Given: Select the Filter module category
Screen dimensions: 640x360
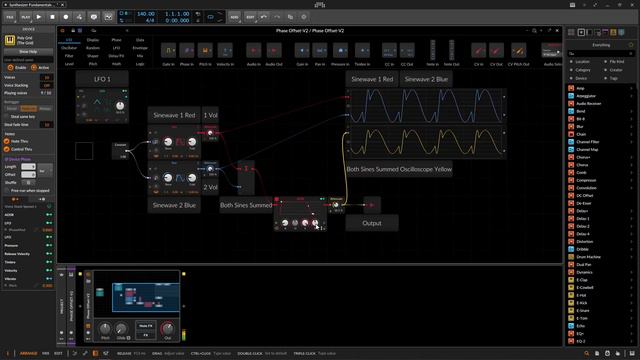Looking at the screenshot, I should click(x=69, y=56).
